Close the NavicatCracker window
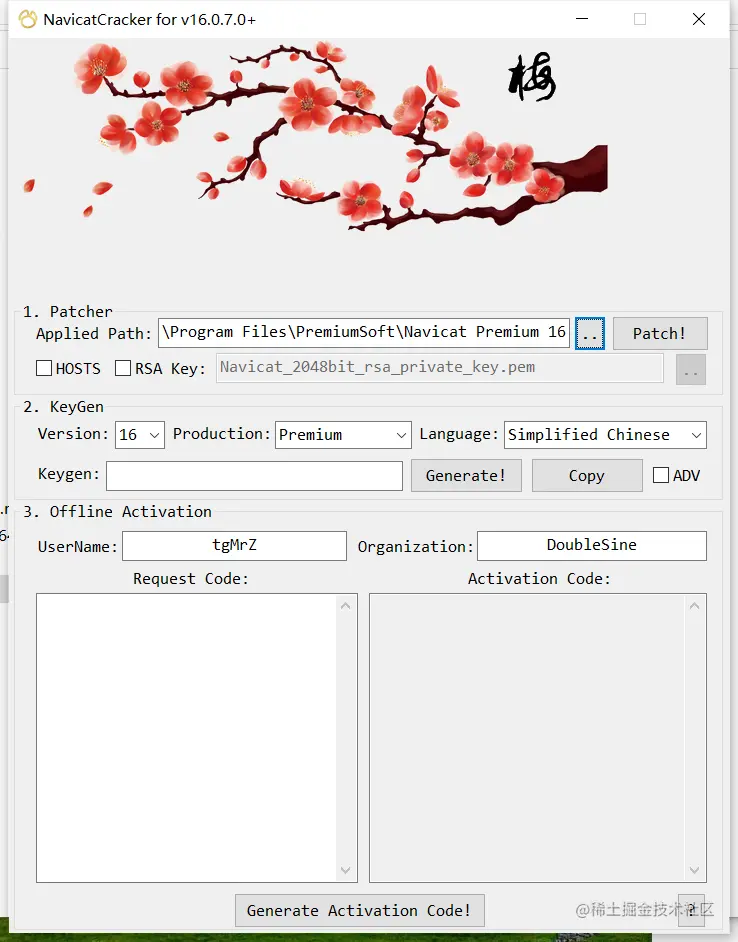Viewport: 738px width, 942px height. 699,19
